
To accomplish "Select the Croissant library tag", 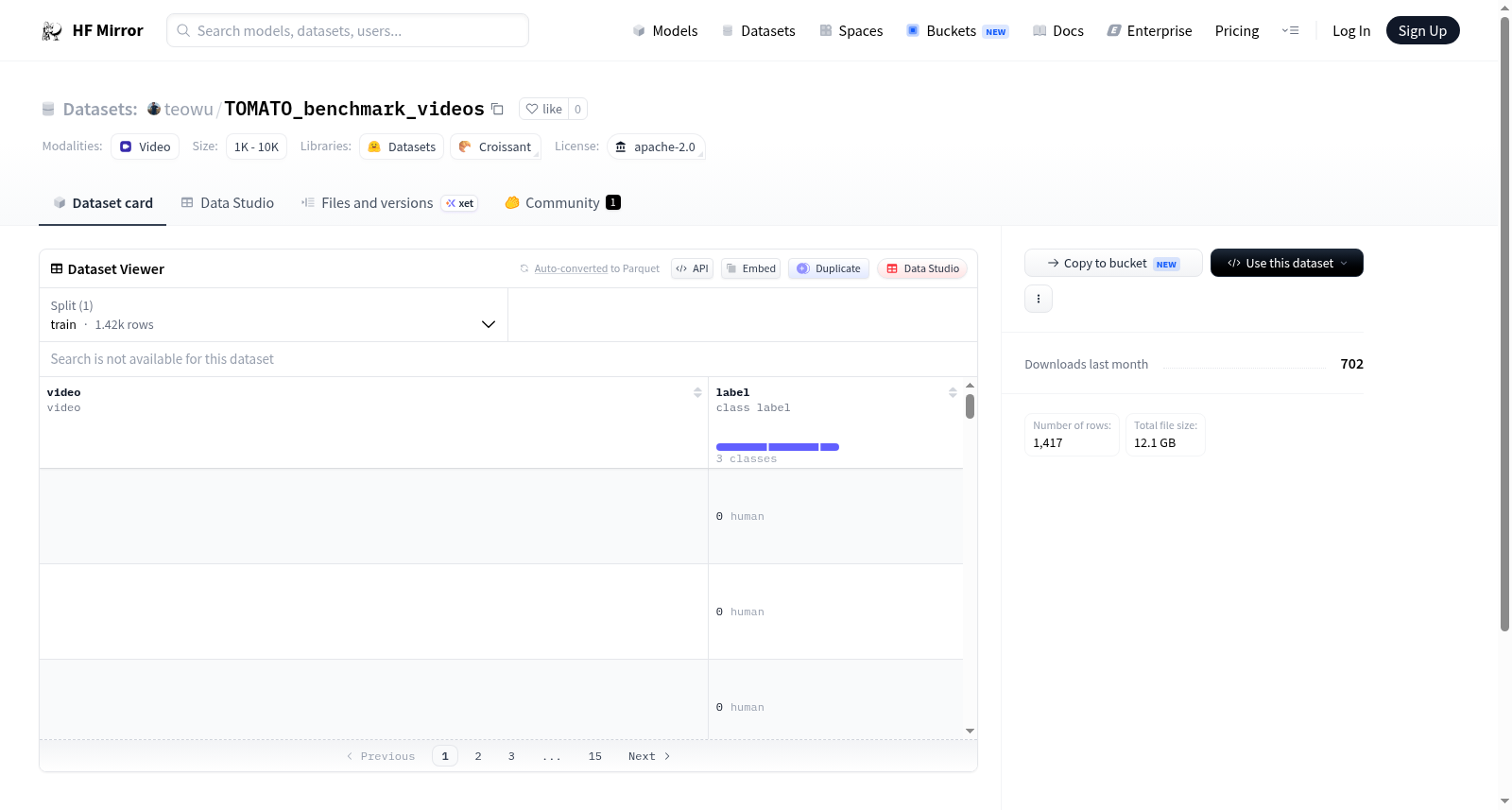I will click(x=495, y=146).
